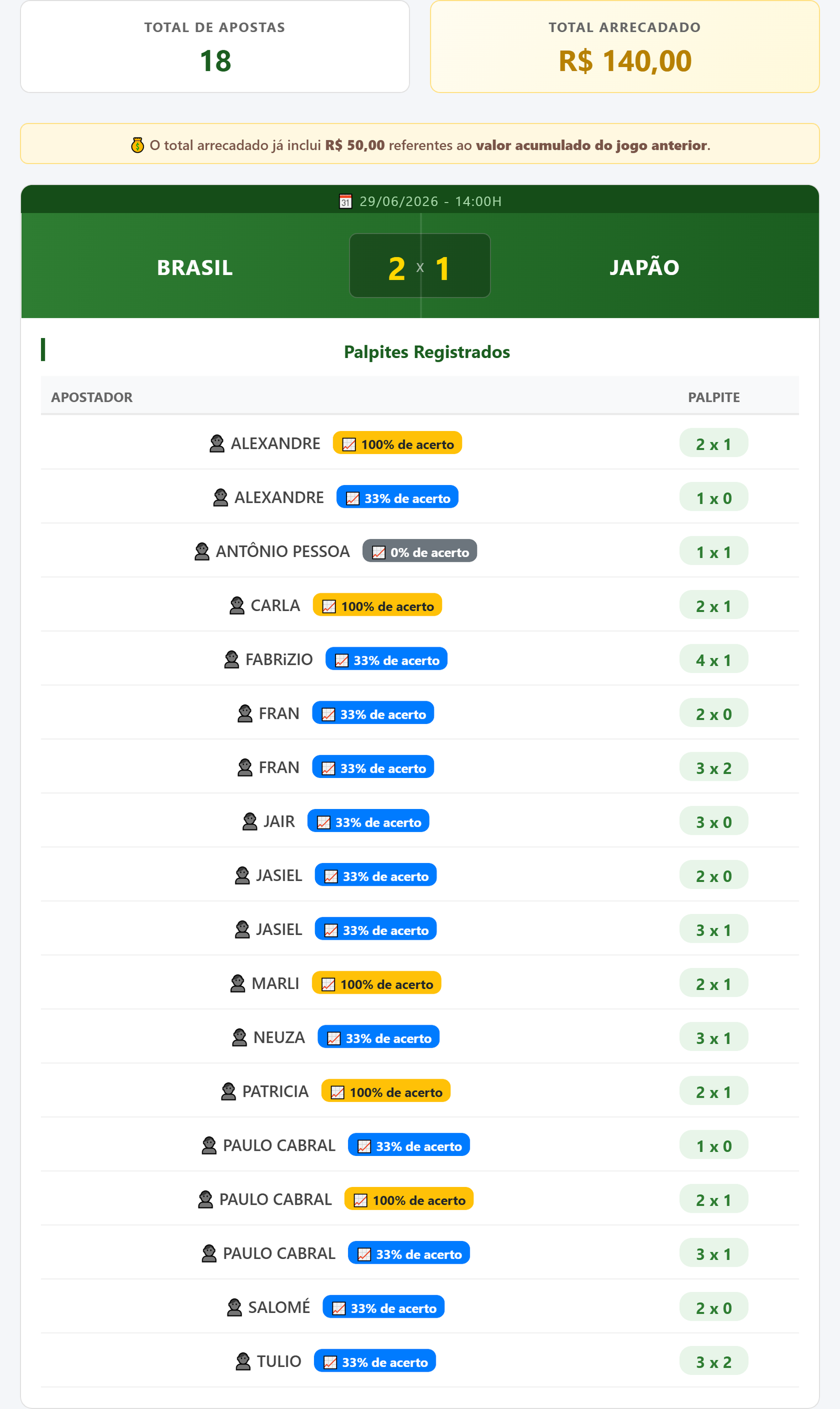Click JAIR's 3 x 0 guess

click(714, 822)
